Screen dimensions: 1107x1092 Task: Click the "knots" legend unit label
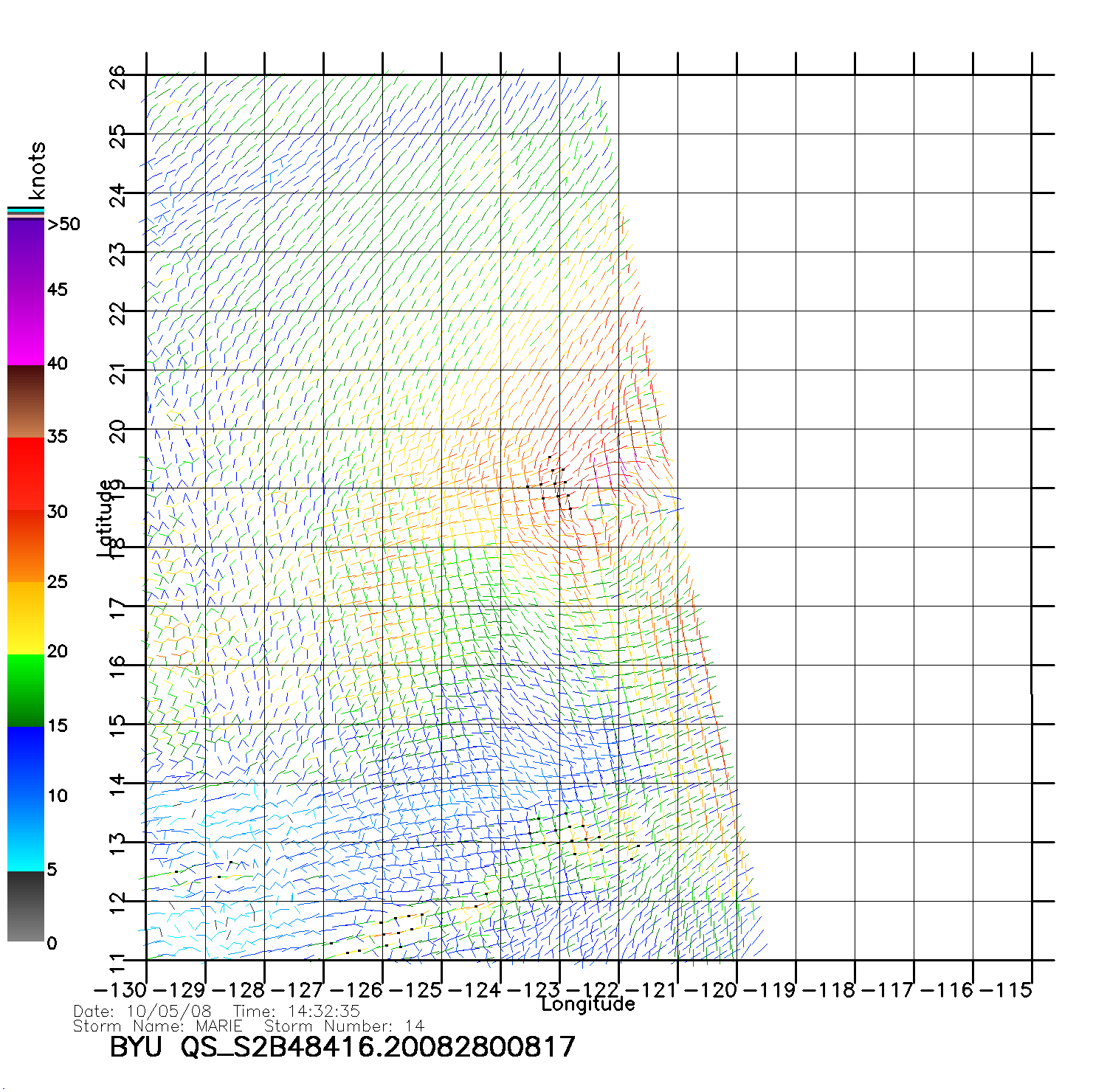click(x=36, y=170)
